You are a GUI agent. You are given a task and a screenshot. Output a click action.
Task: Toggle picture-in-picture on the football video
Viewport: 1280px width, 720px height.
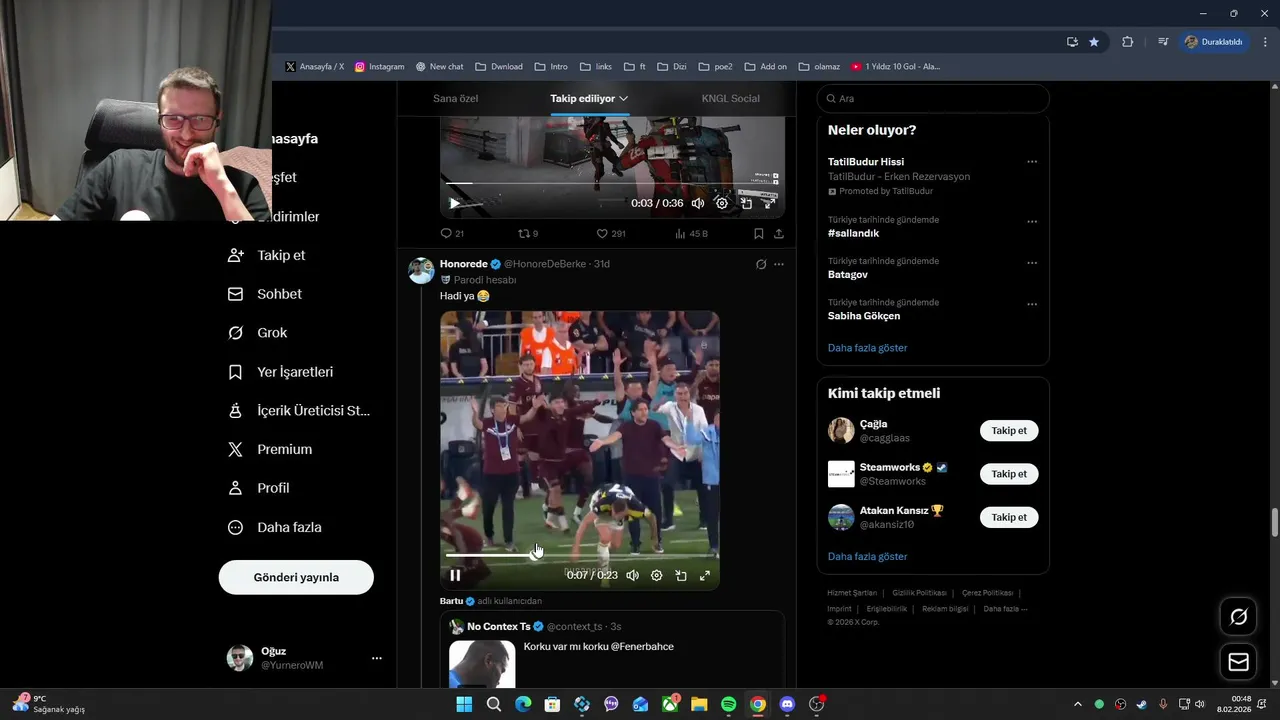(681, 575)
